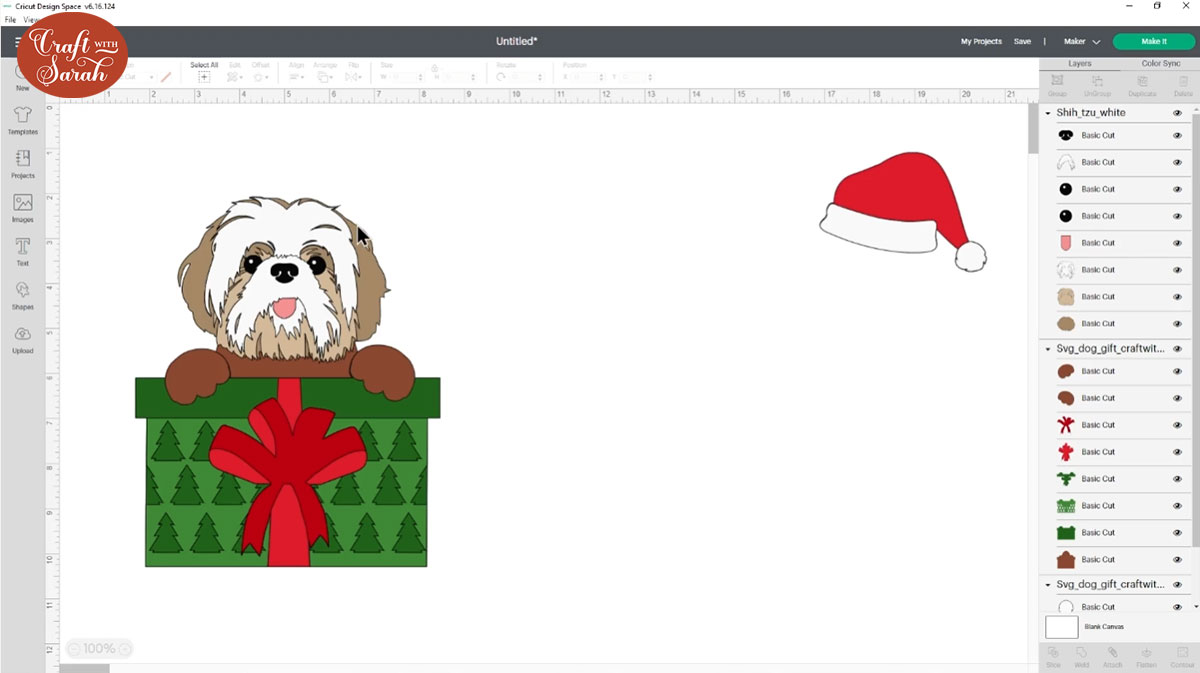Open the Offset tool dropdown
1200x673 pixels.
point(261,77)
